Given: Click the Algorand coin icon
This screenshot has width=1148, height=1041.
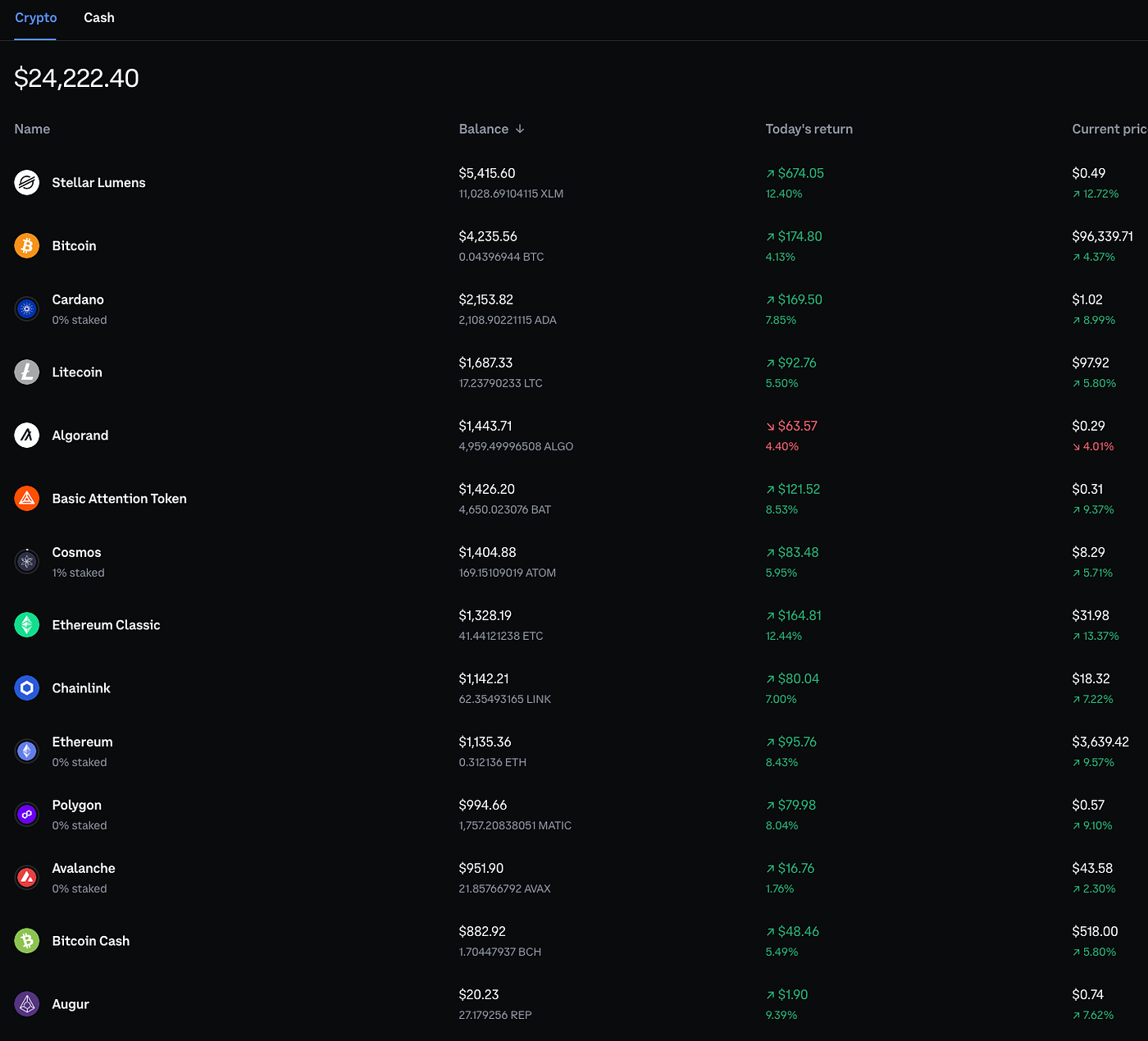Looking at the screenshot, I should (x=27, y=435).
